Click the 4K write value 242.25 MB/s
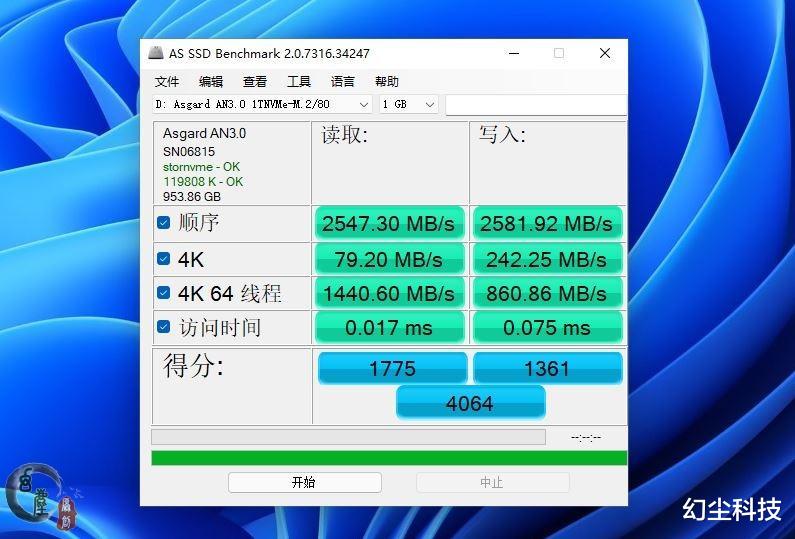 coord(547,260)
